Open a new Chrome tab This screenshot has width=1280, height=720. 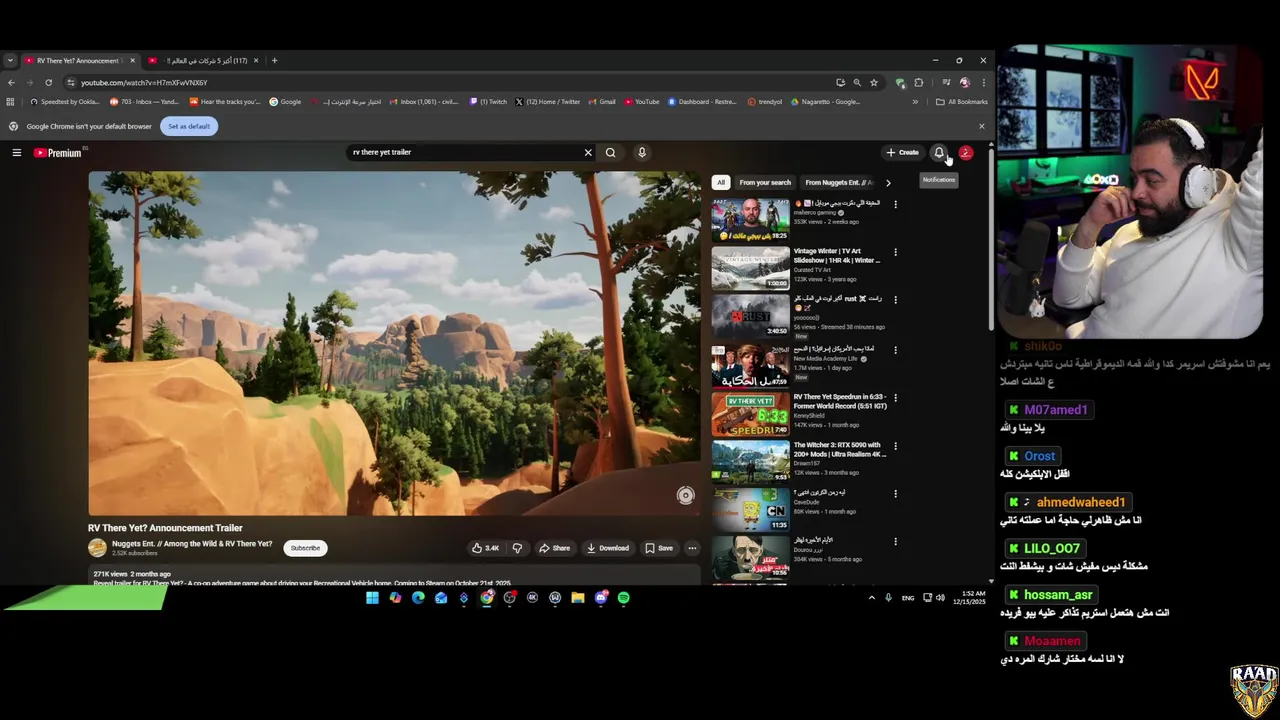pos(274,61)
